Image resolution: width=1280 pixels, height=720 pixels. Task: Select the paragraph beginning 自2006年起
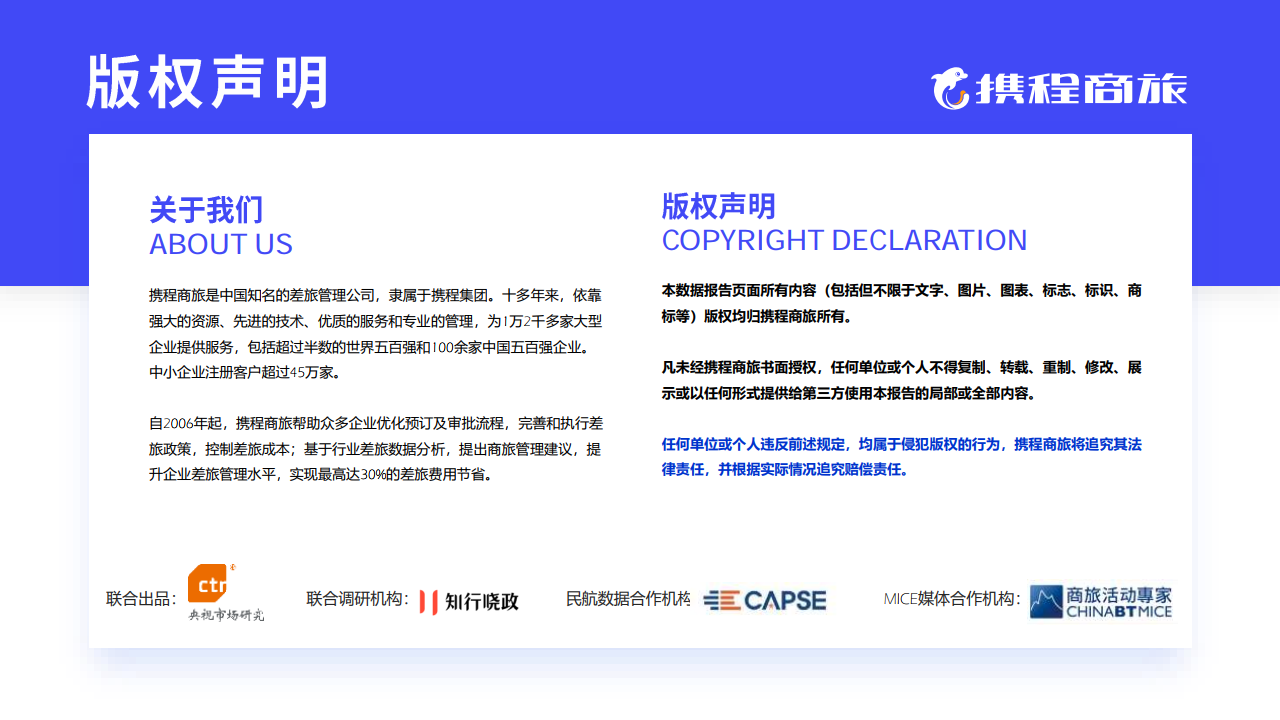click(376, 448)
